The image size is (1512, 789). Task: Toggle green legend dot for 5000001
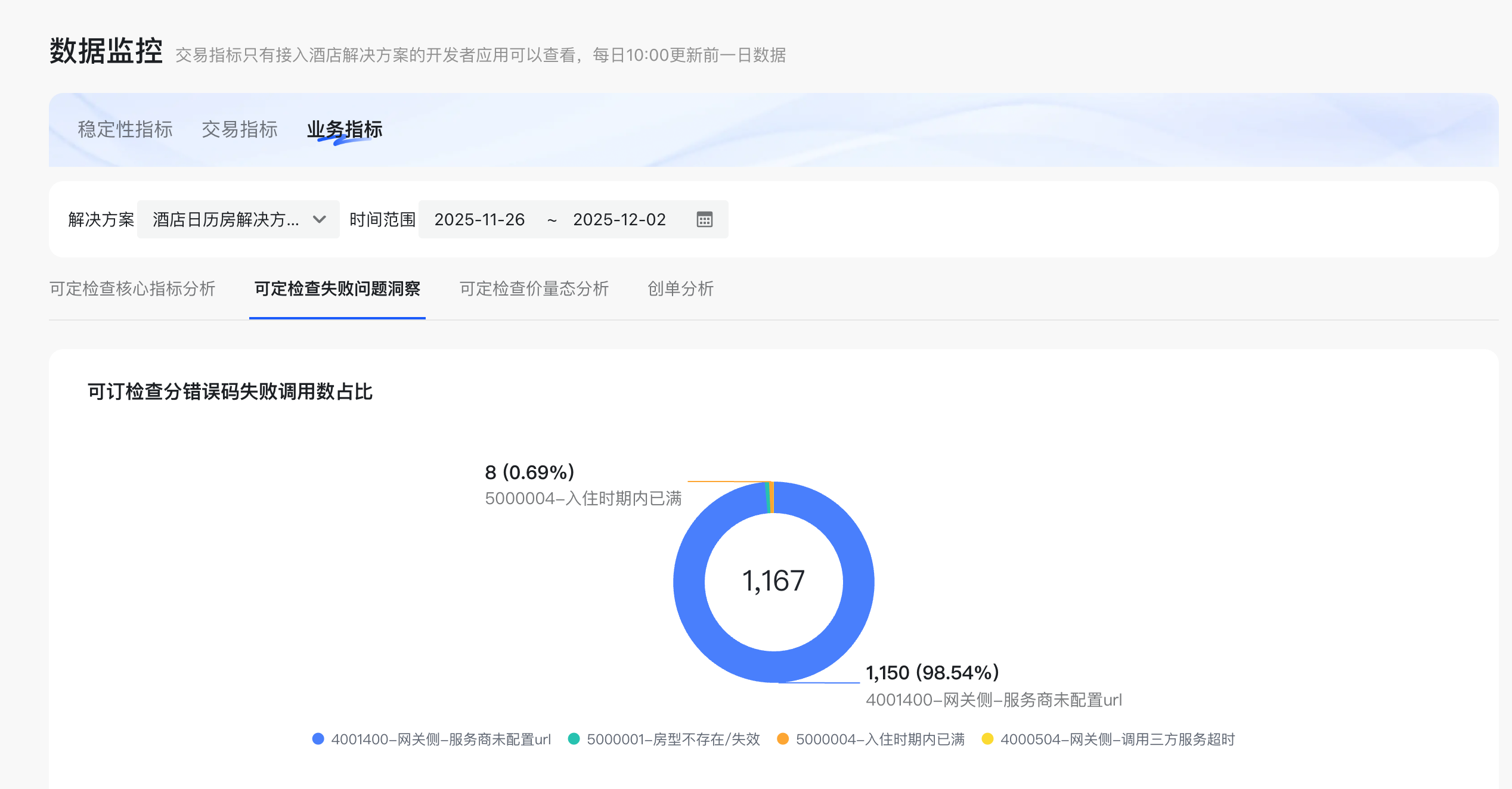(574, 739)
